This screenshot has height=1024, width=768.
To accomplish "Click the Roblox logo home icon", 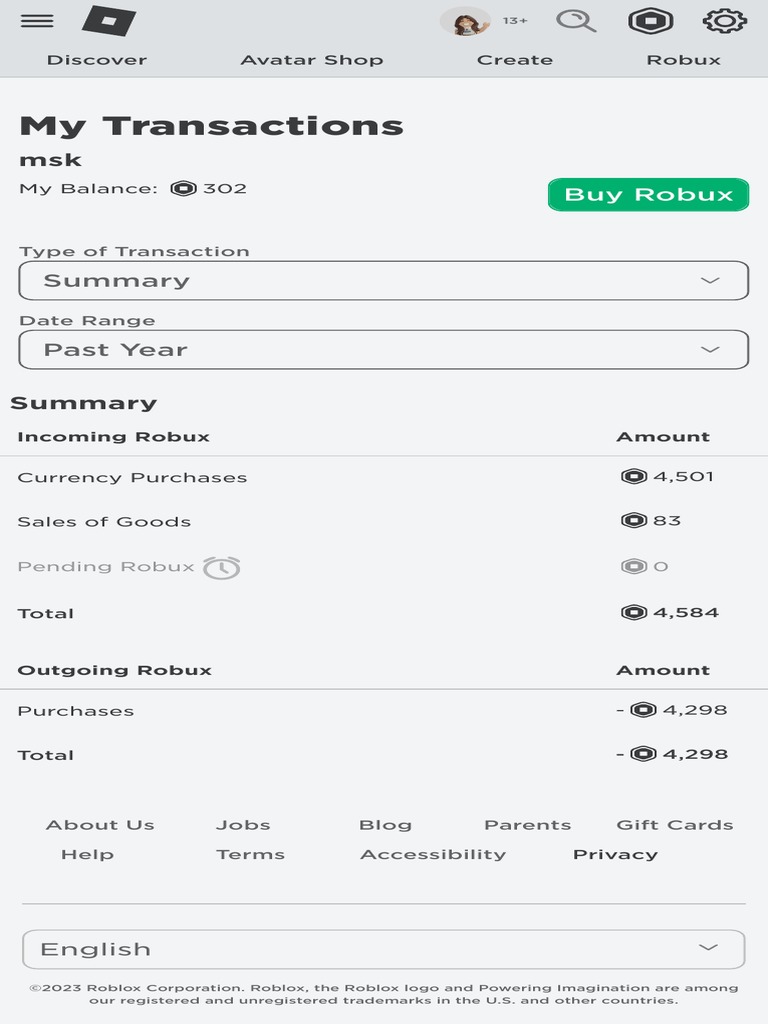I will tap(108, 21).
